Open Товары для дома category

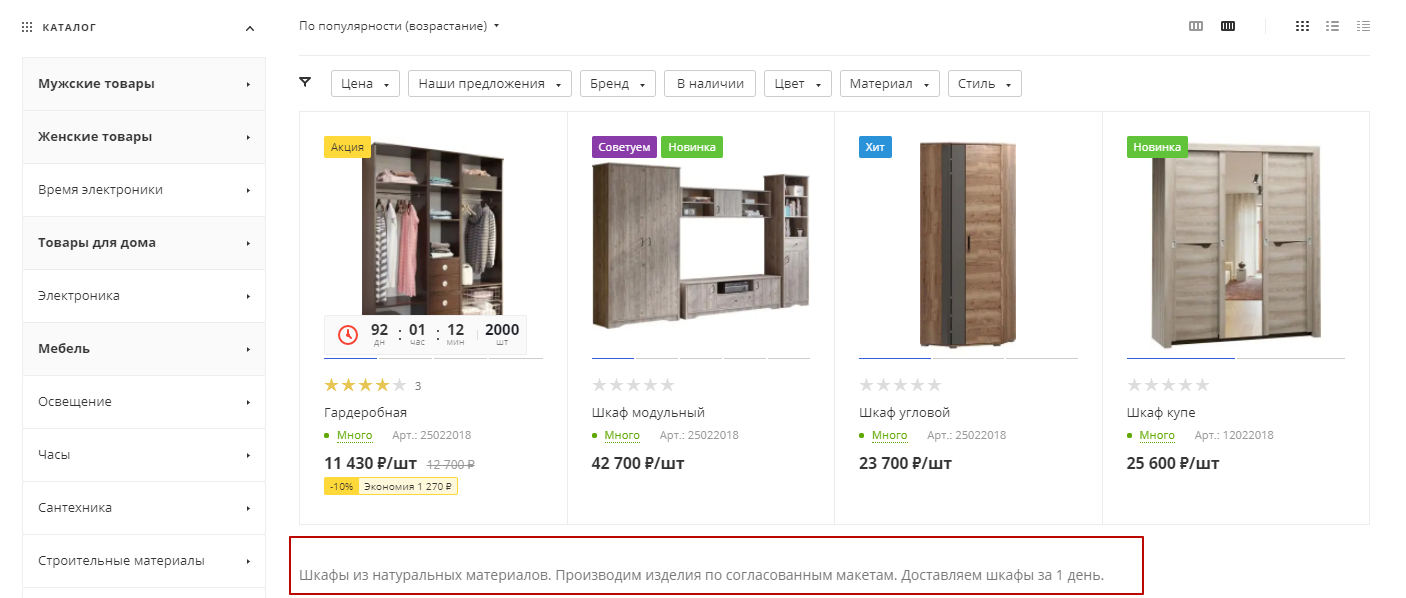[x=144, y=243]
